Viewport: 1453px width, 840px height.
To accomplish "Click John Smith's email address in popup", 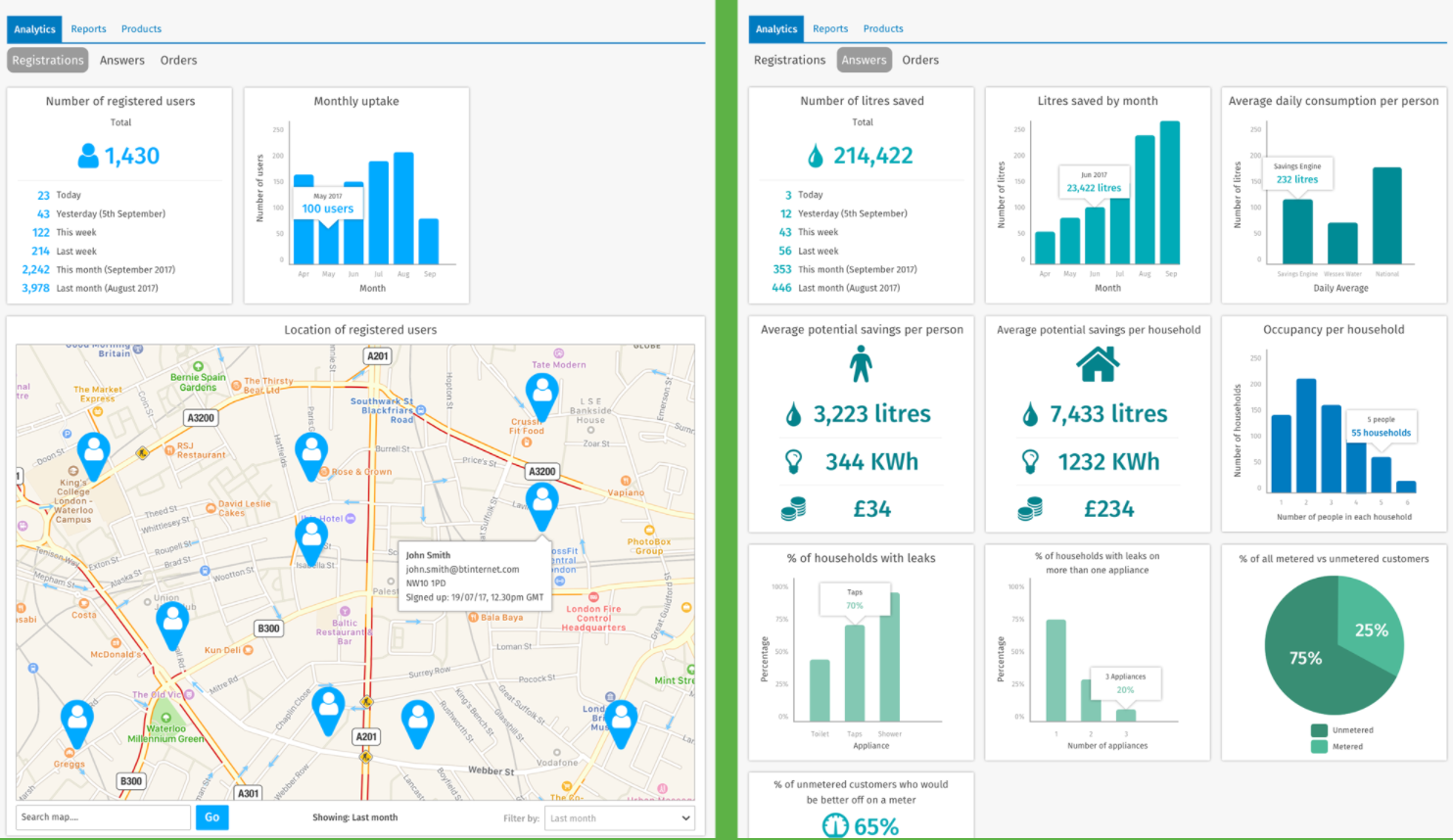I will click(x=462, y=569).
